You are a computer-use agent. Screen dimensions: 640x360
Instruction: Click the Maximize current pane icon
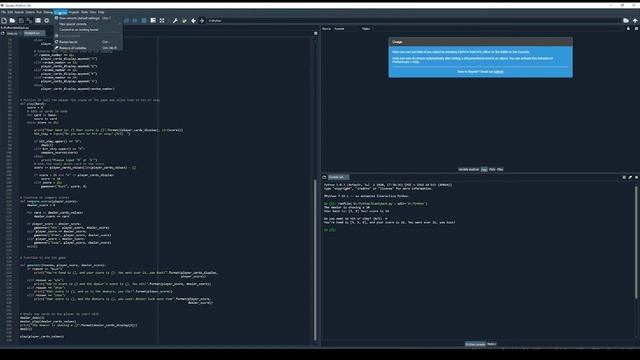click(153, 20)
